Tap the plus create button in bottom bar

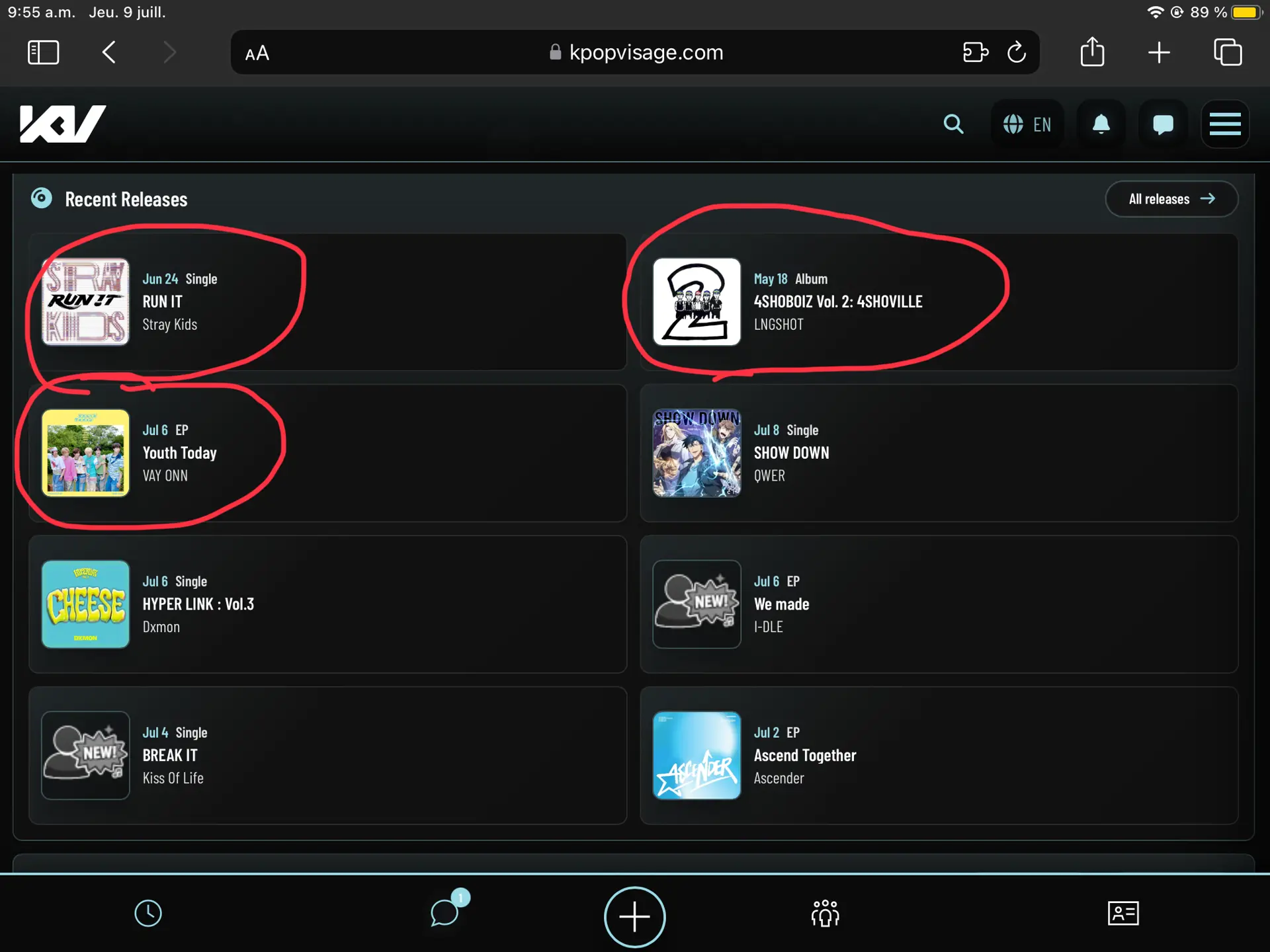635,917
